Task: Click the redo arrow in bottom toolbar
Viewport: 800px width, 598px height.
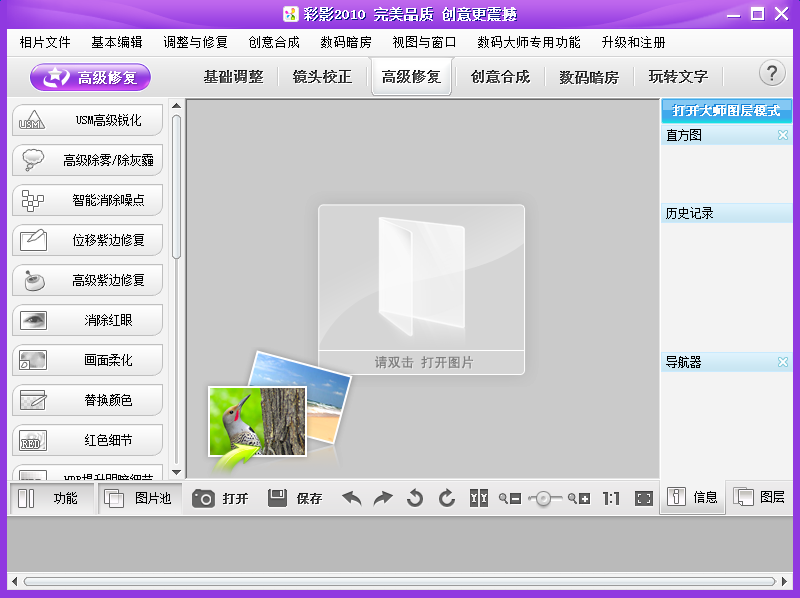Action: tap(383, 498)
